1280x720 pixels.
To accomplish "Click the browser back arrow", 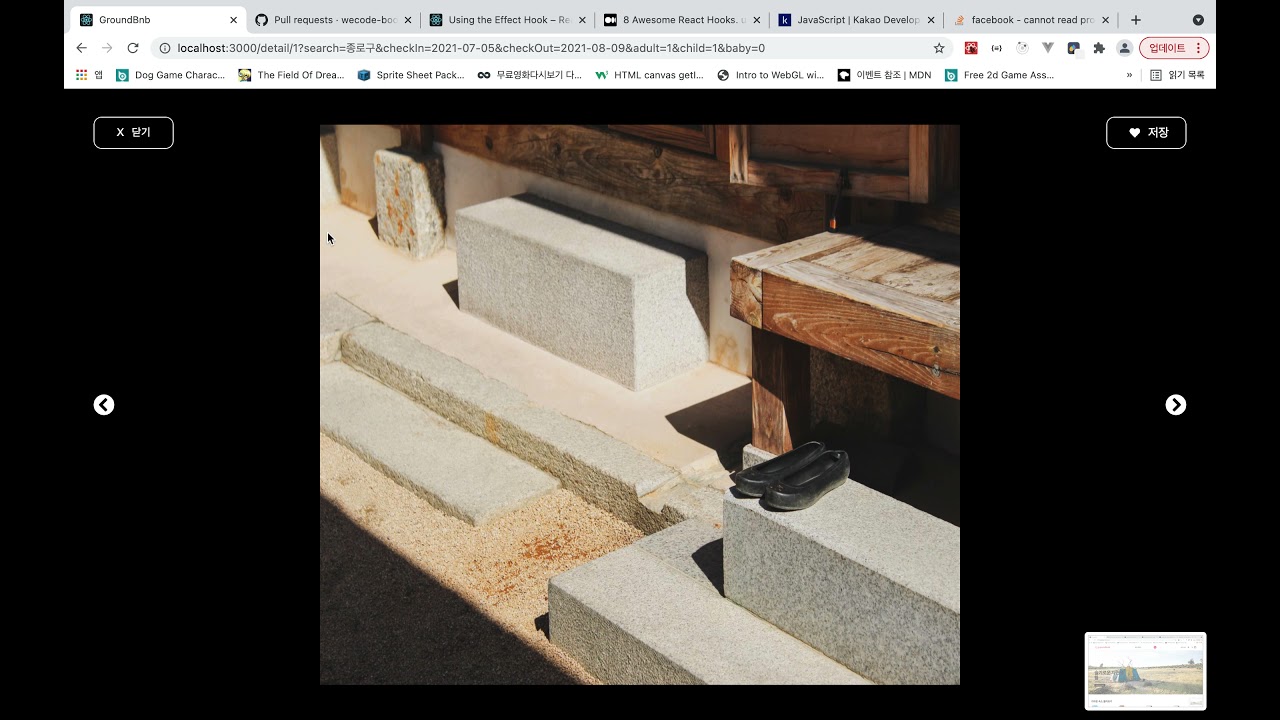I will pyautogui.click(x=82, y=48).
